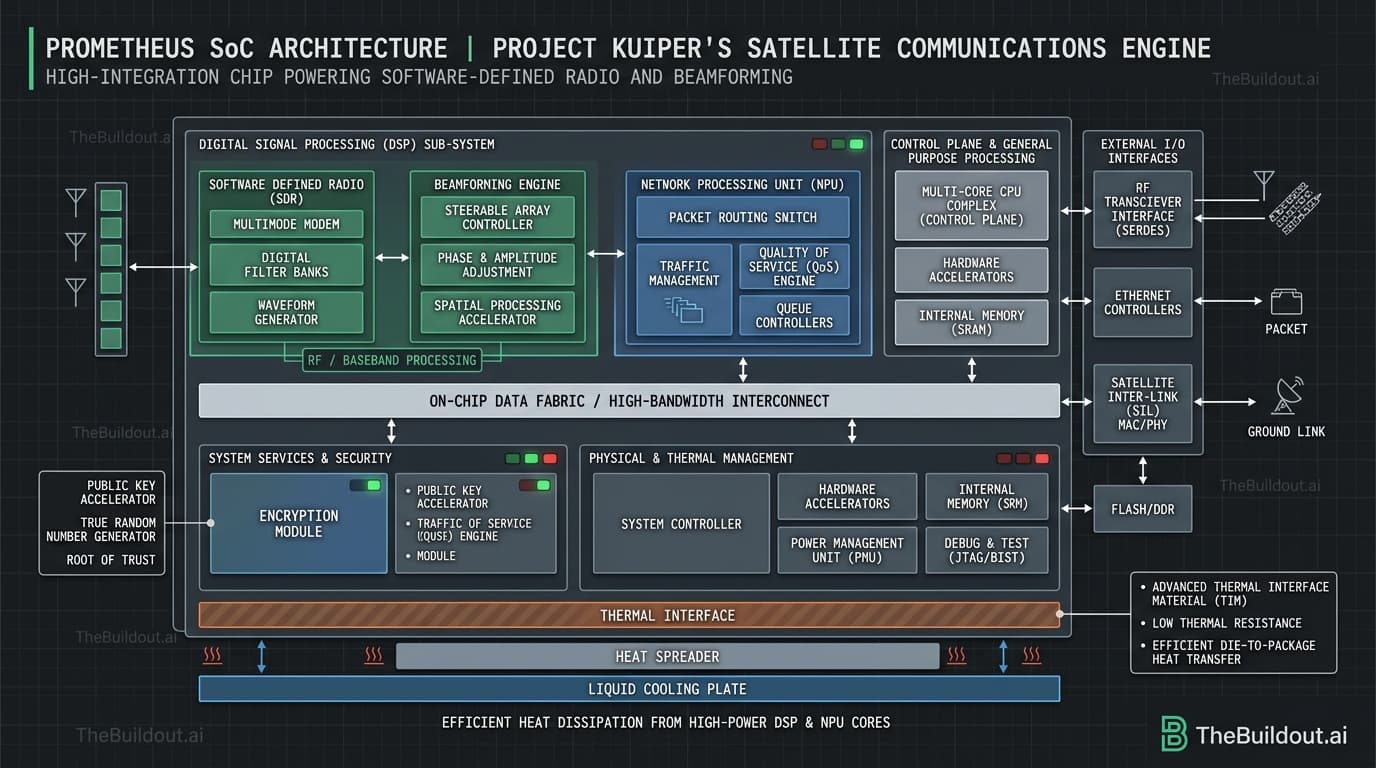Open the Satellite Inter-Link MAC/PHY block
Viewport: 1376px width, 768px height.
tap(1141, 403)
